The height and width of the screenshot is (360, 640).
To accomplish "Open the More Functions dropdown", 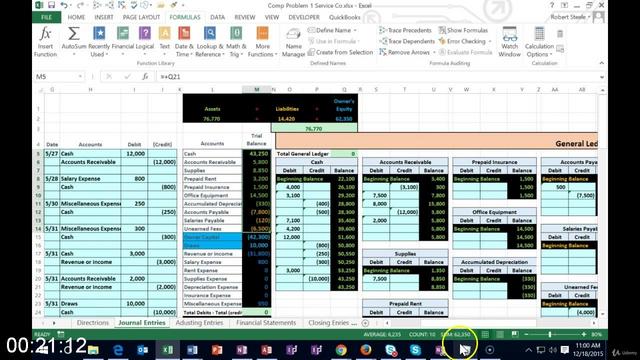I will point(262,42).
